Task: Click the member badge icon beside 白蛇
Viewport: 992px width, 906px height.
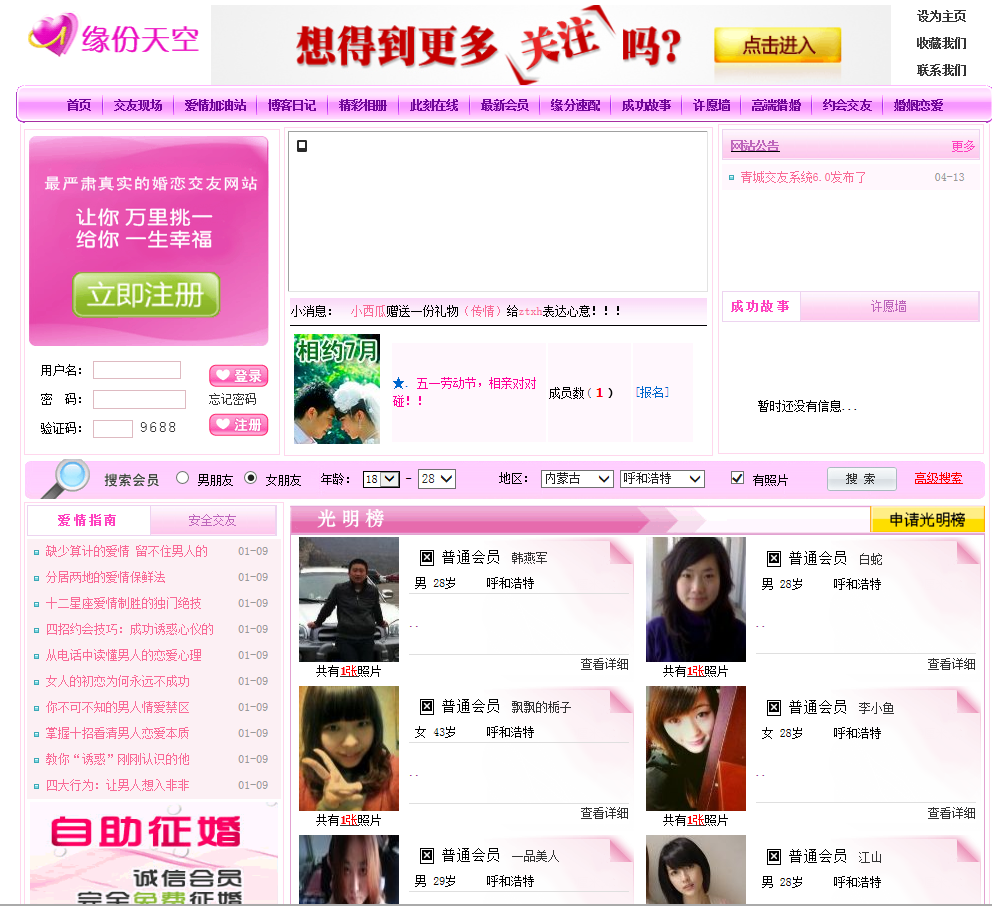Action: tap(774, 558)
